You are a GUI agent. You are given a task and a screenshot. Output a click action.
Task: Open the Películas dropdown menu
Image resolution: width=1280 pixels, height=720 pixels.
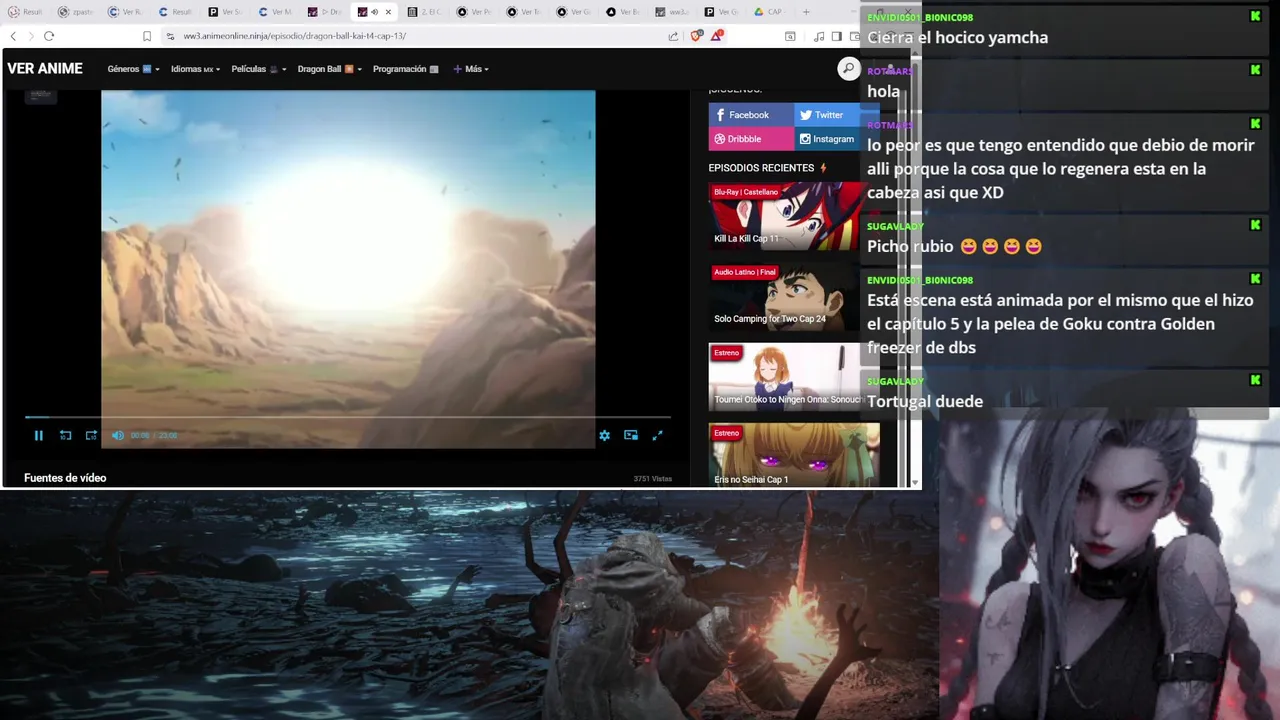[x=259, y=69]
